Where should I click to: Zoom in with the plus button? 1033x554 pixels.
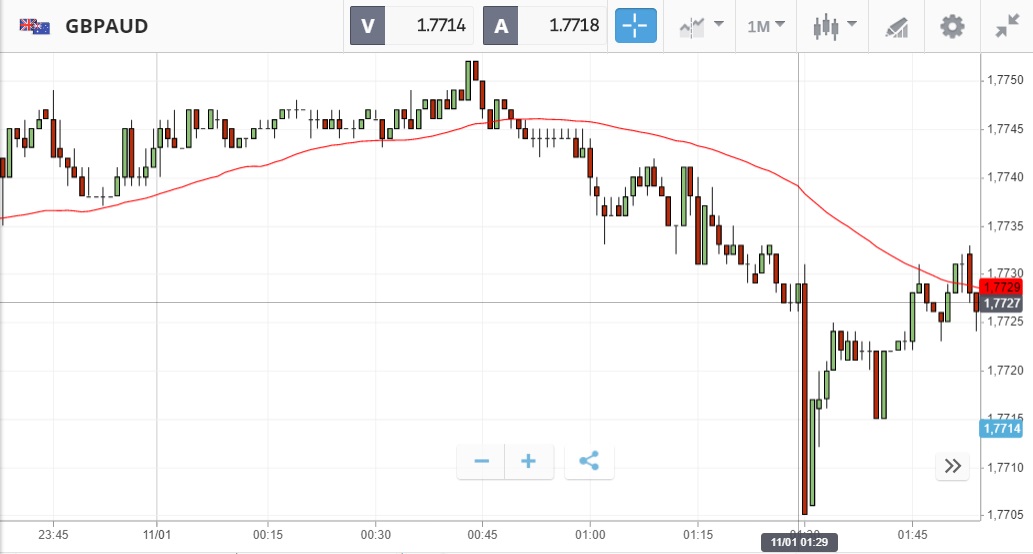[529, 461]
